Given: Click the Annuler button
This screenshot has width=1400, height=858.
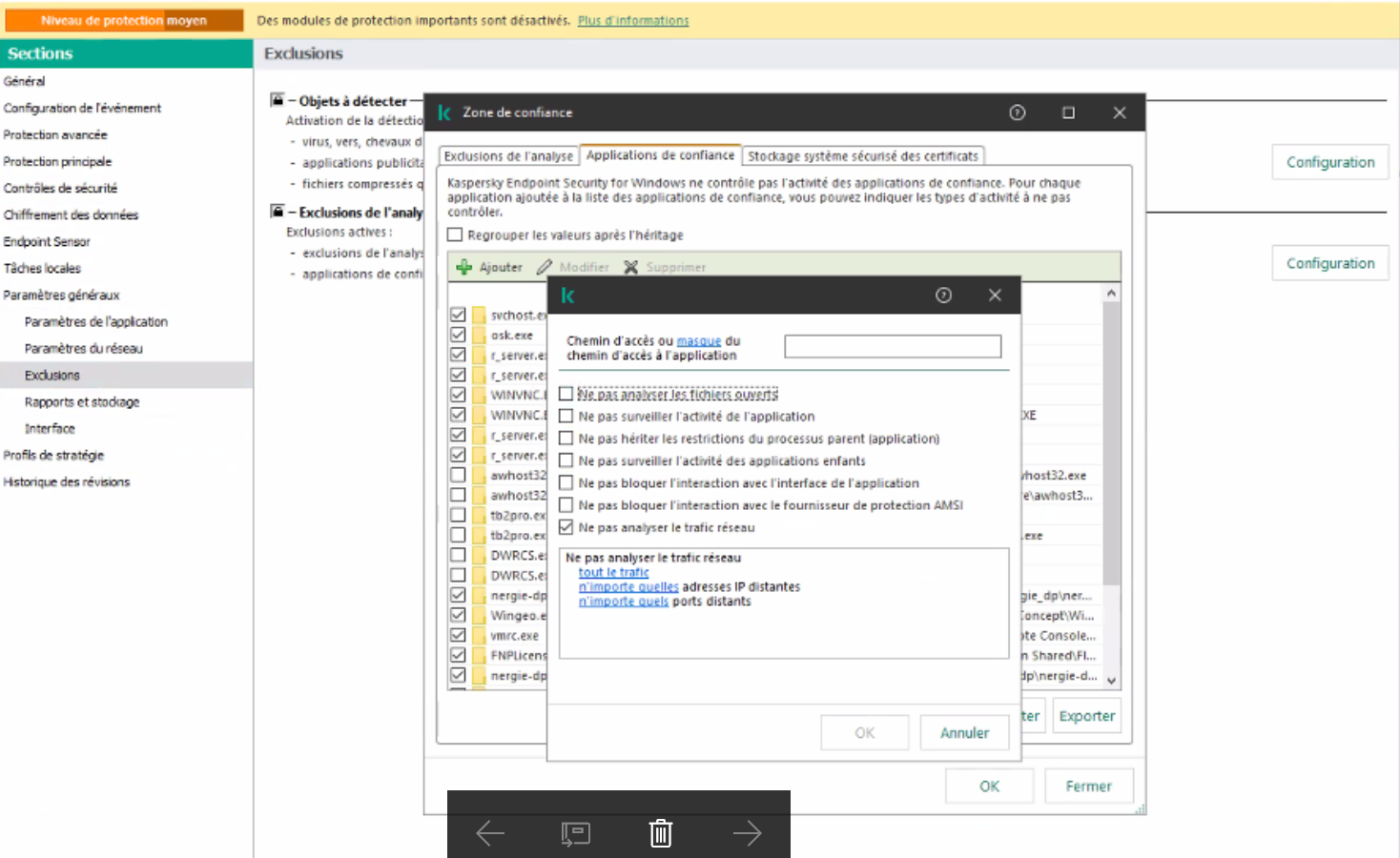Looking at the screenshot, I should (964, 732).
